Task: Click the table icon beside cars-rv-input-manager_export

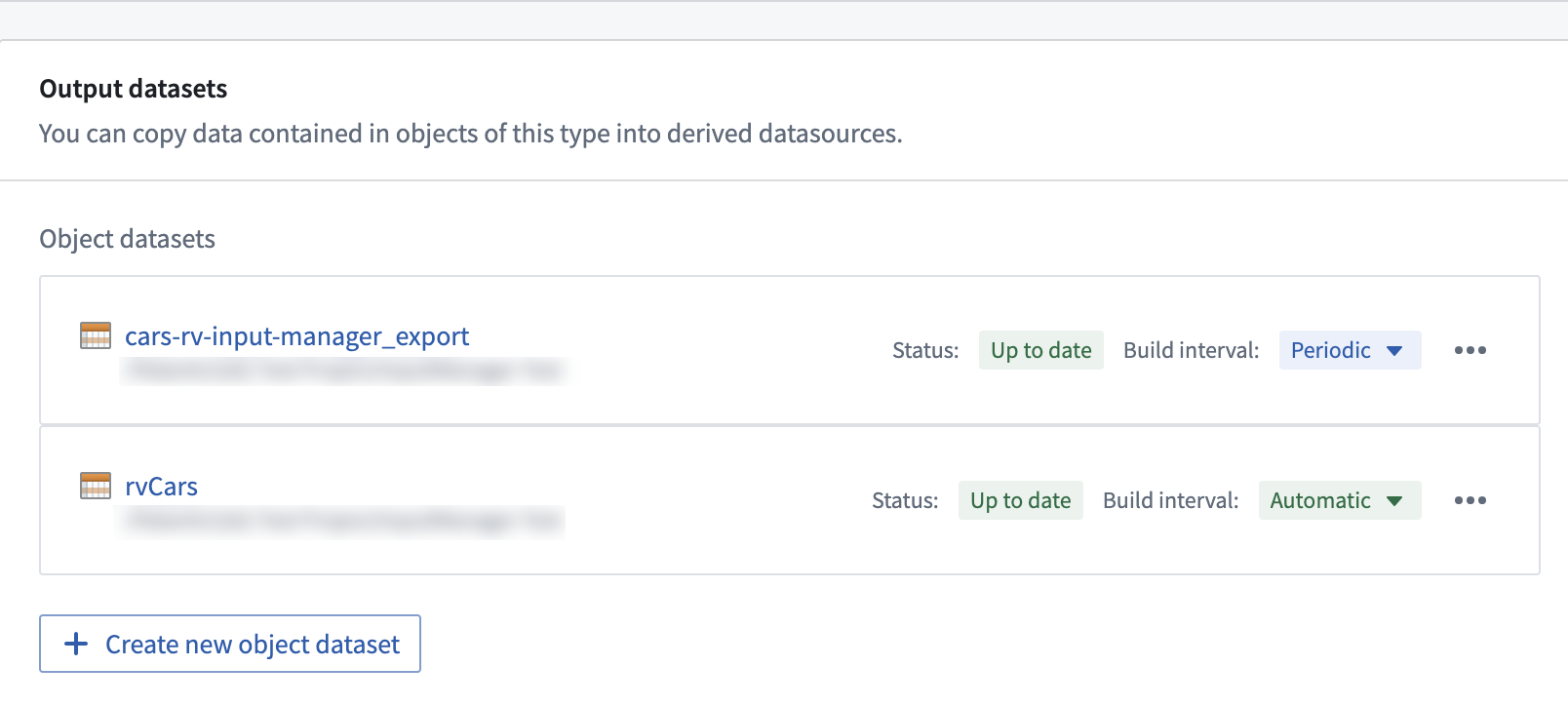Action: pyautogui.click(x=96, y=335)
